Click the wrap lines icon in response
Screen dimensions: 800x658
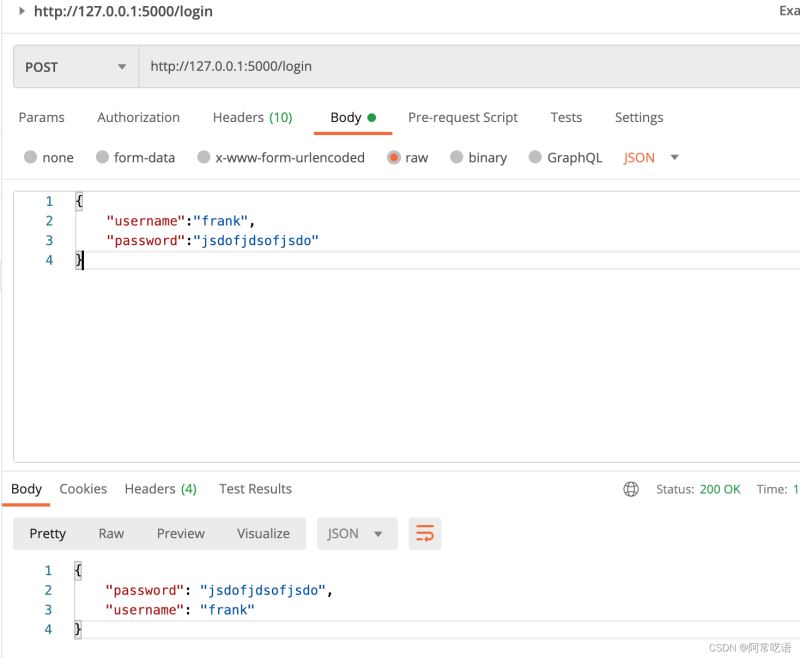[425, 534]
